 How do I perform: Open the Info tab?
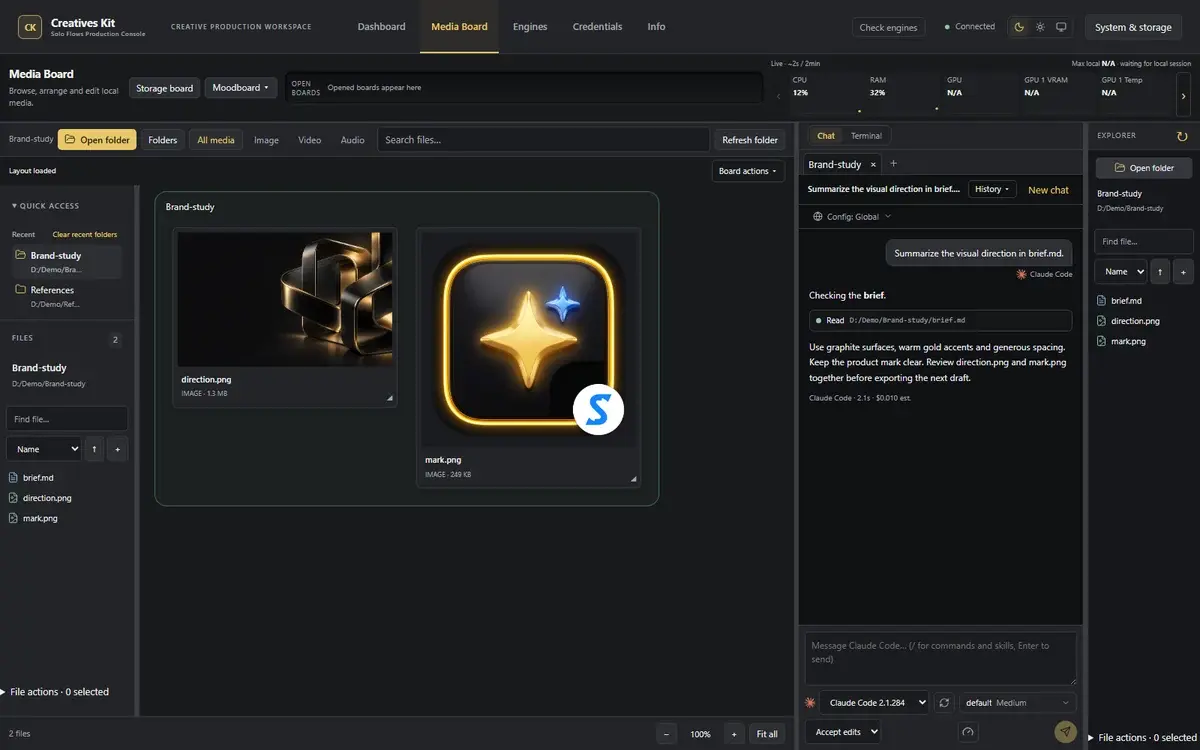(x=656, y=27)
